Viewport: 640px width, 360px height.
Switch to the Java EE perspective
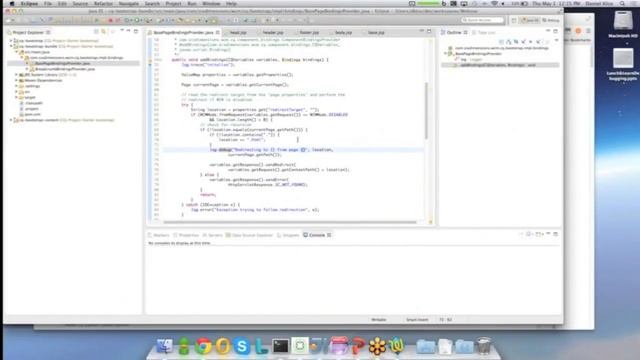tap(529, 20)
